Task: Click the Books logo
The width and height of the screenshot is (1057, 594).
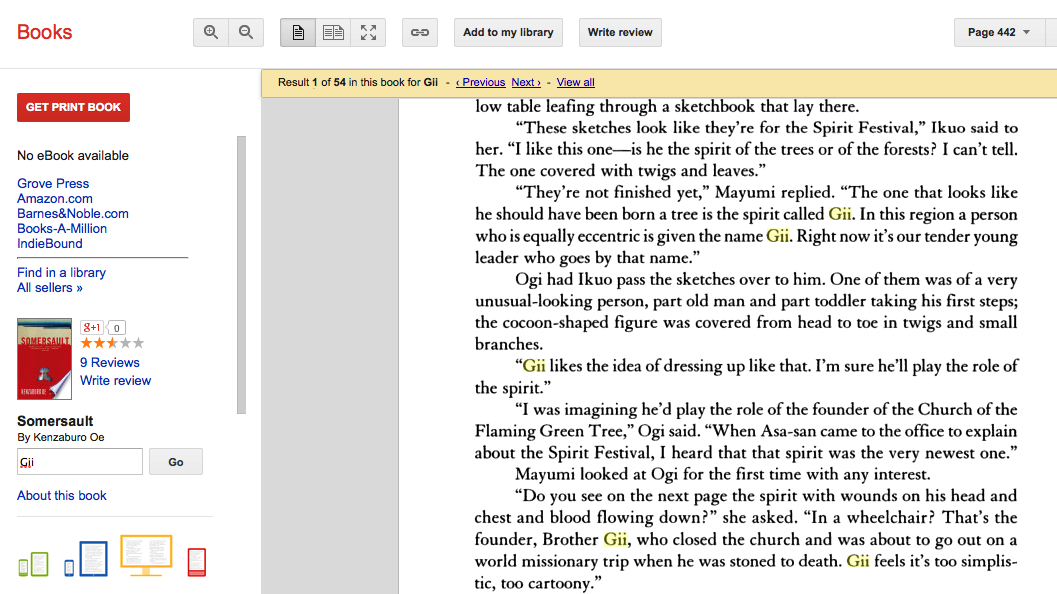Action: [44, 32]
